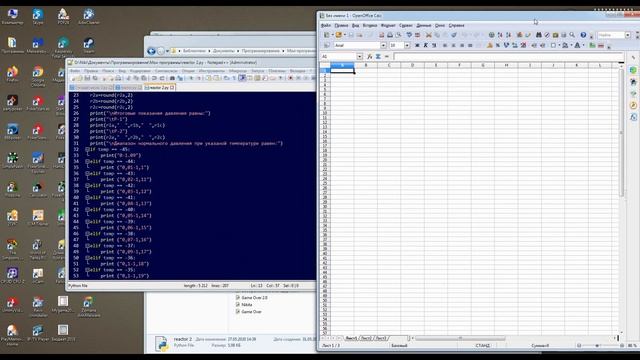This screenshot has height=360, width=640.
Task: Select the Skype desktop icon
Action: tap(38, 17)
